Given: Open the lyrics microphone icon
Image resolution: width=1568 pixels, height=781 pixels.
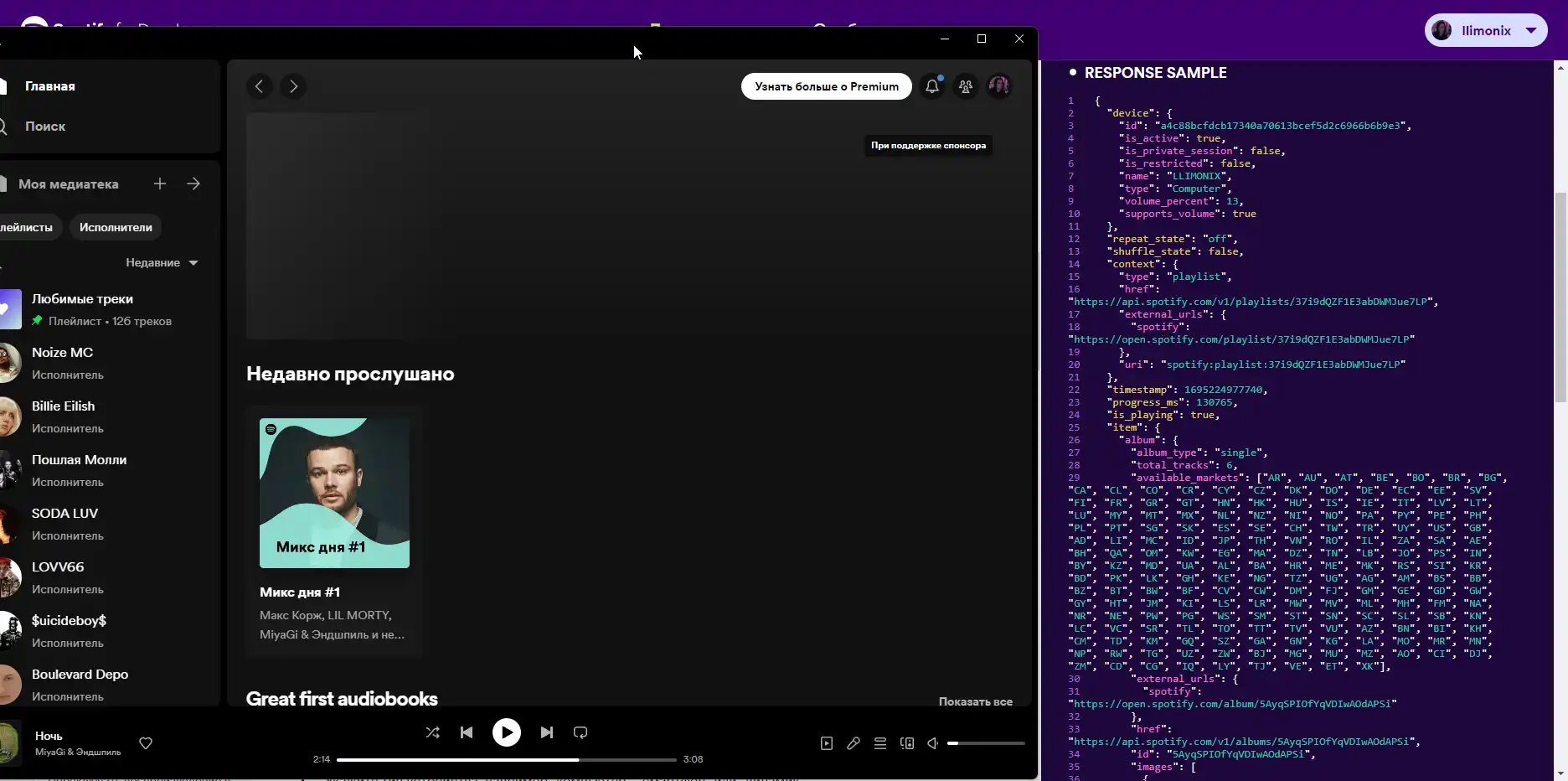Looking at the screenshot, I should point(854,743).
